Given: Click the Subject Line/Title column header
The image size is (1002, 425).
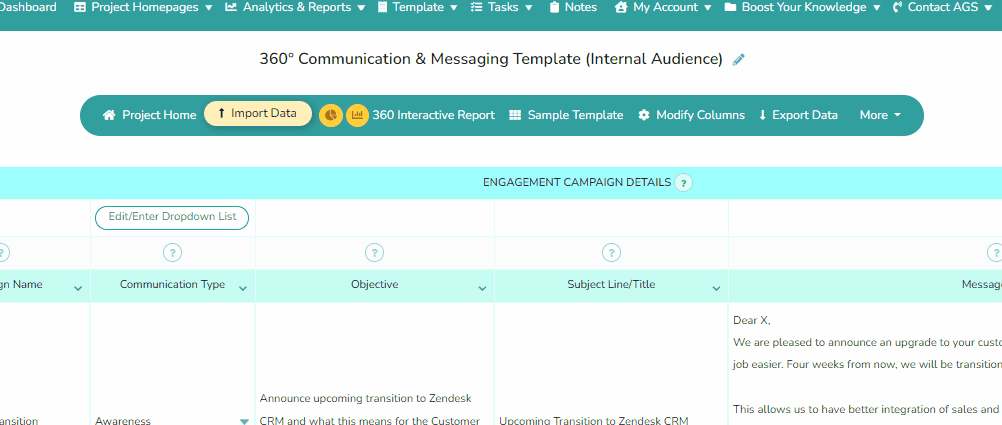Looking at the screenshot, I should [x=612, y=285].
